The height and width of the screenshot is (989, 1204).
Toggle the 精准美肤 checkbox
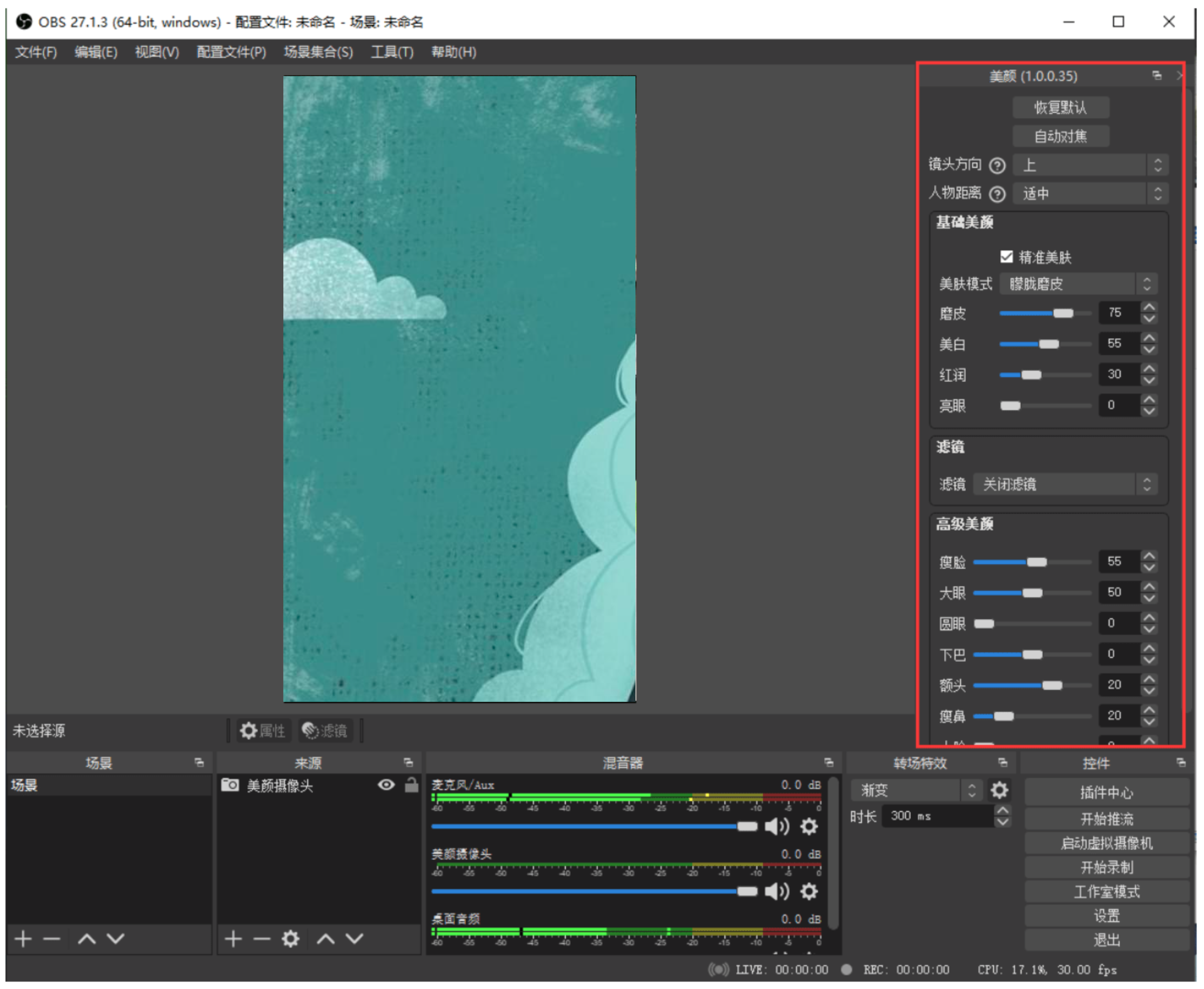(1006, 256)
